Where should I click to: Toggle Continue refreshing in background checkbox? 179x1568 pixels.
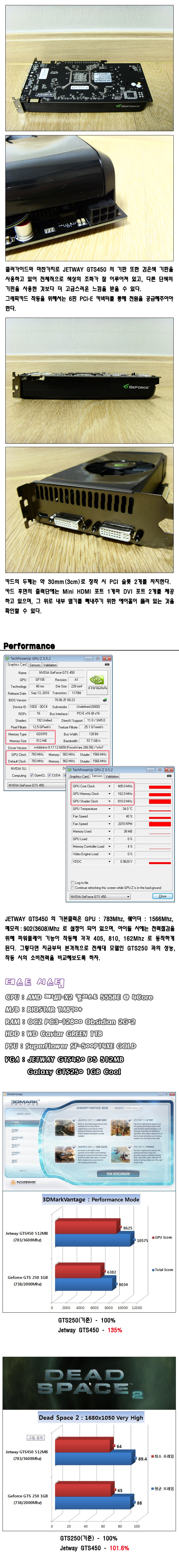click(73, 888)
